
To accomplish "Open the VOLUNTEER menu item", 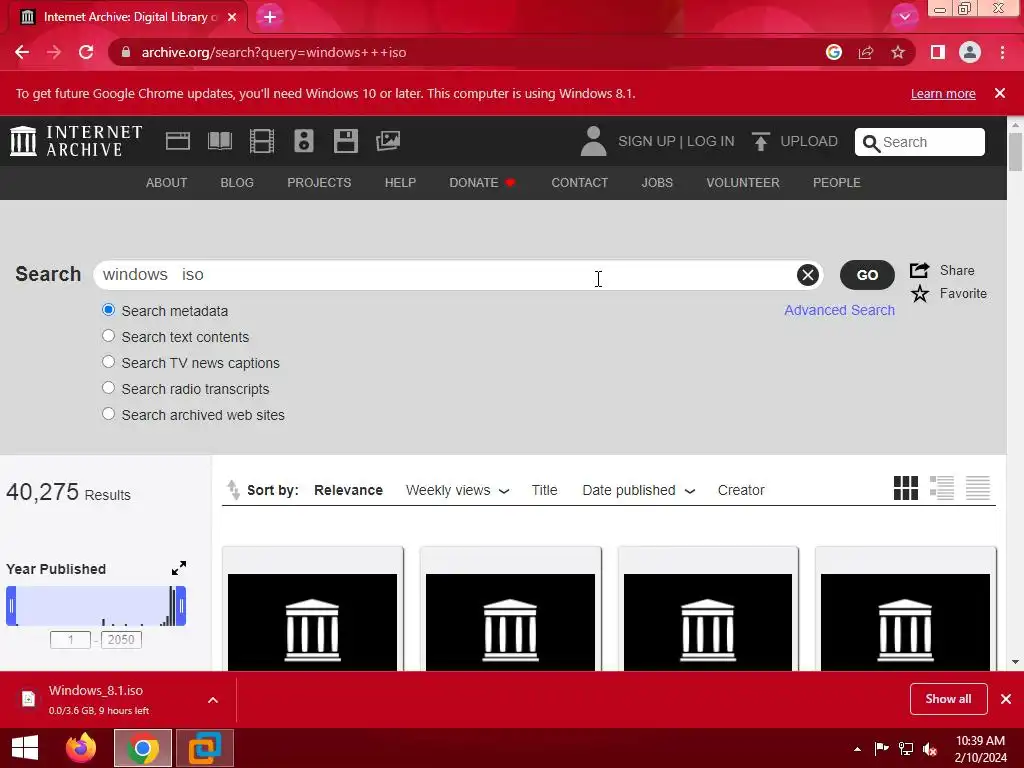I will 743,183.
